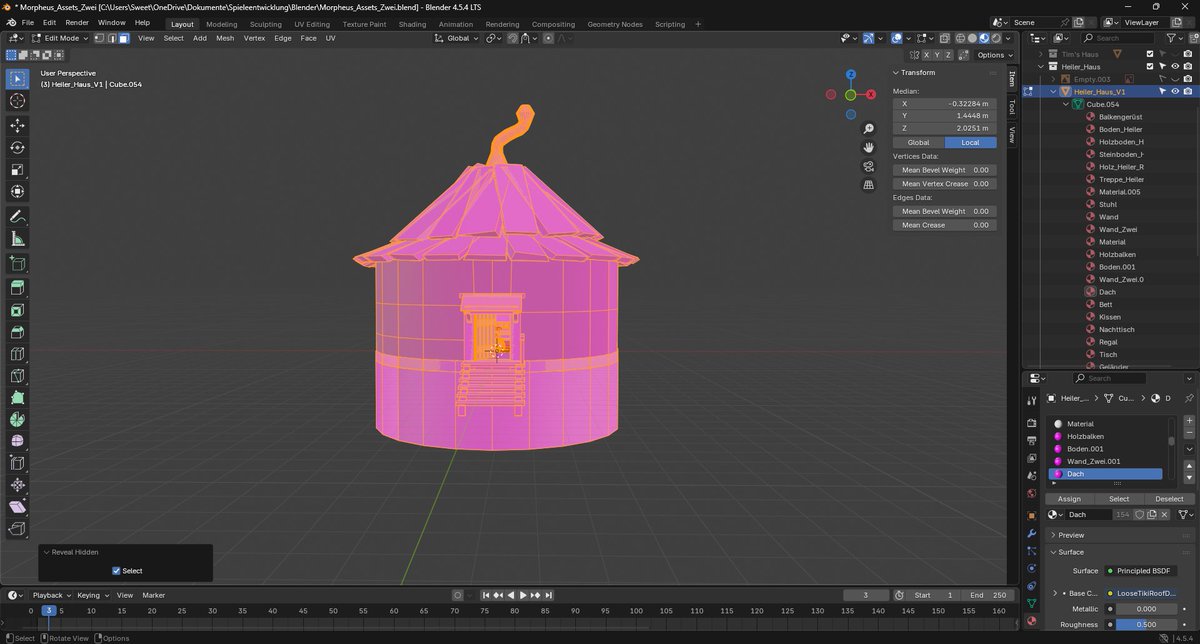Enable rendered viewport shading mode
This screenshot has height=644, width=1200.
pyautogui.click(x=996, y=38)
